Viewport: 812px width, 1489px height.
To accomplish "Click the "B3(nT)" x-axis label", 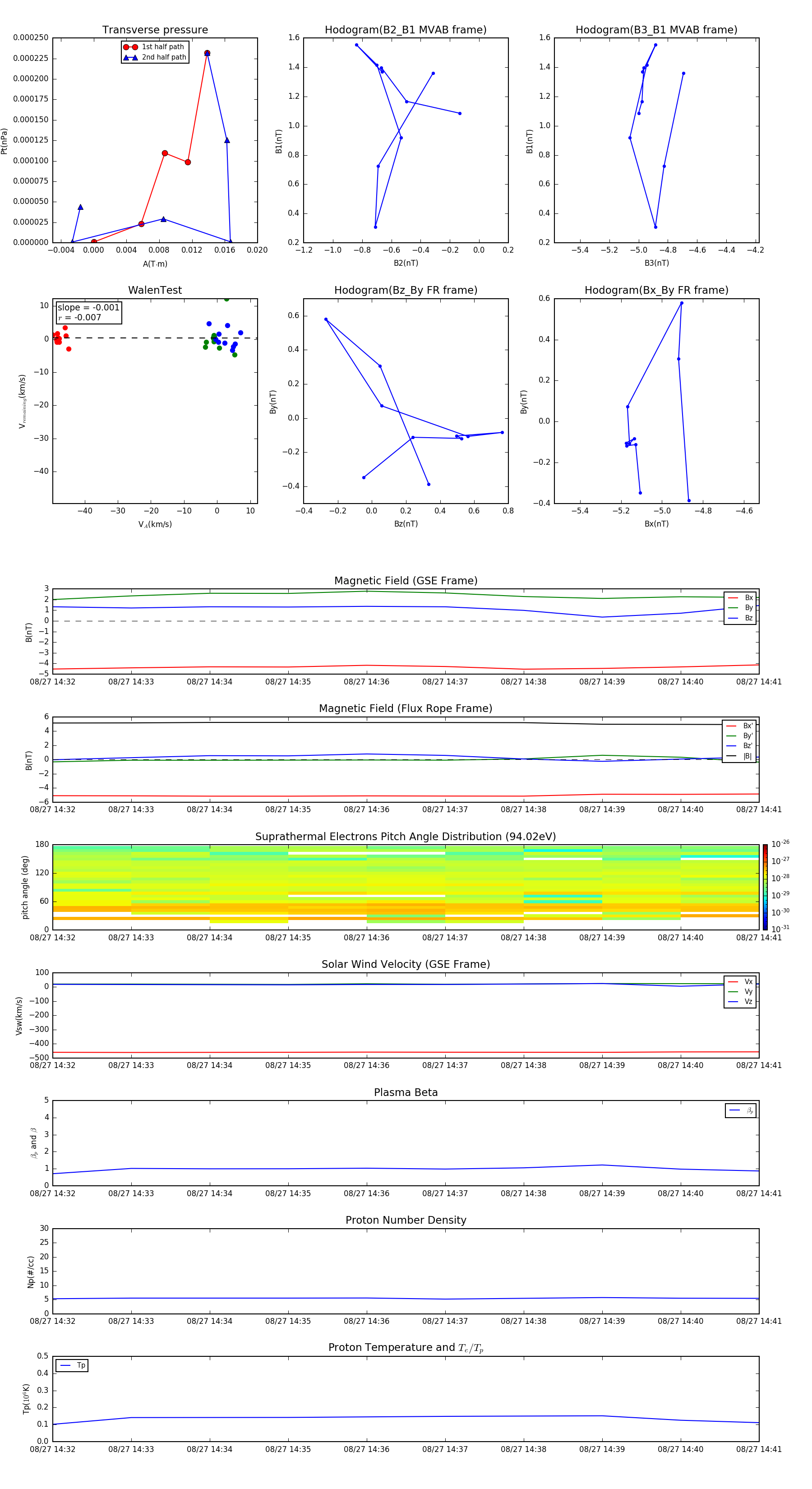I will pos(656,263).
